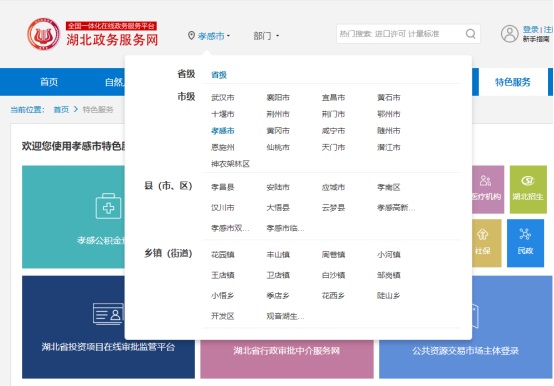Select 黄冈市 in city list
This screenshot has width=554, height=386.
pos(278,131)
